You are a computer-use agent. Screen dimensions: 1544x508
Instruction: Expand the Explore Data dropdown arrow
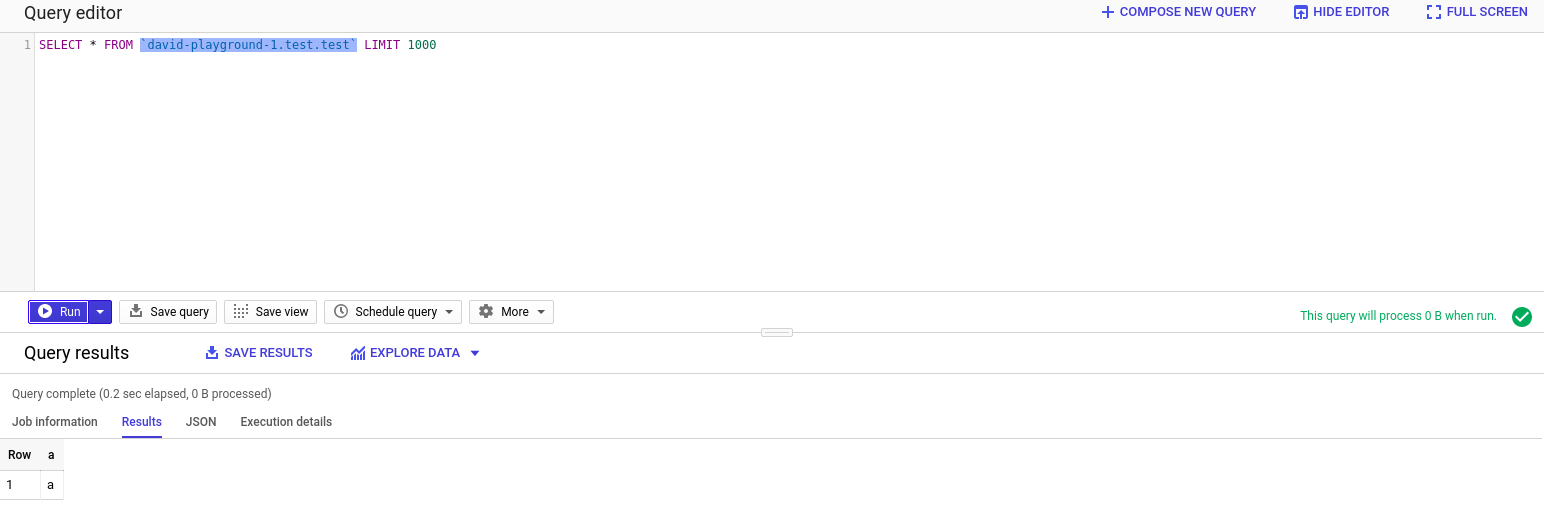475,353
